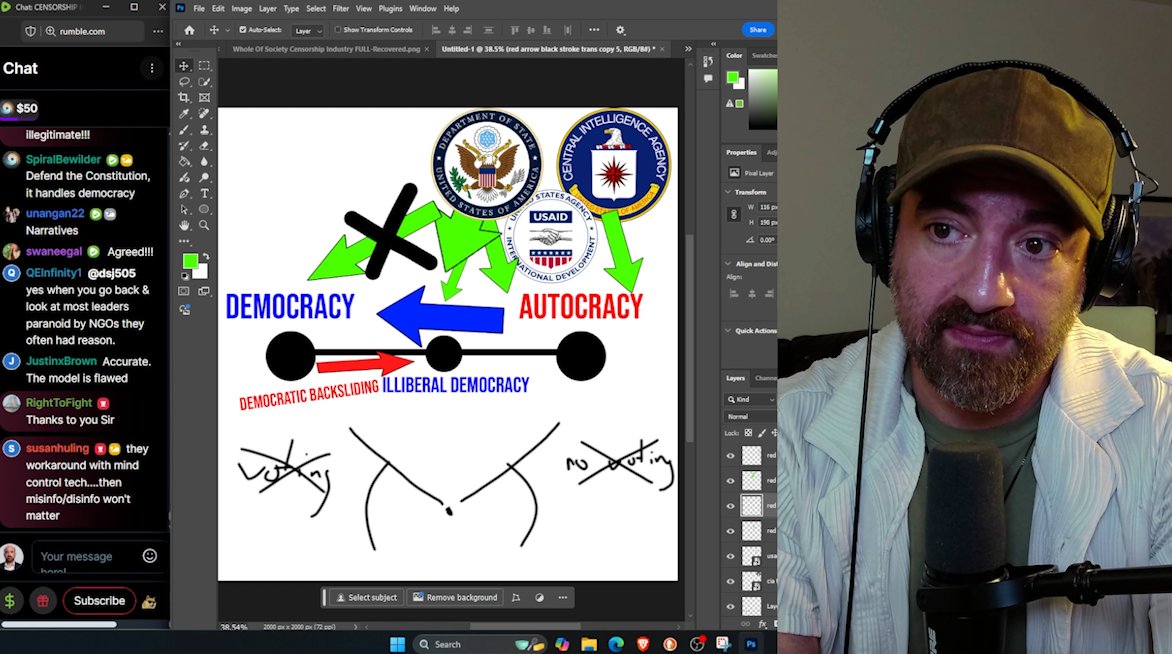Hide the top layer using its eye icon
Screen dimensions: 1172x654
click(x=731, y=455)
